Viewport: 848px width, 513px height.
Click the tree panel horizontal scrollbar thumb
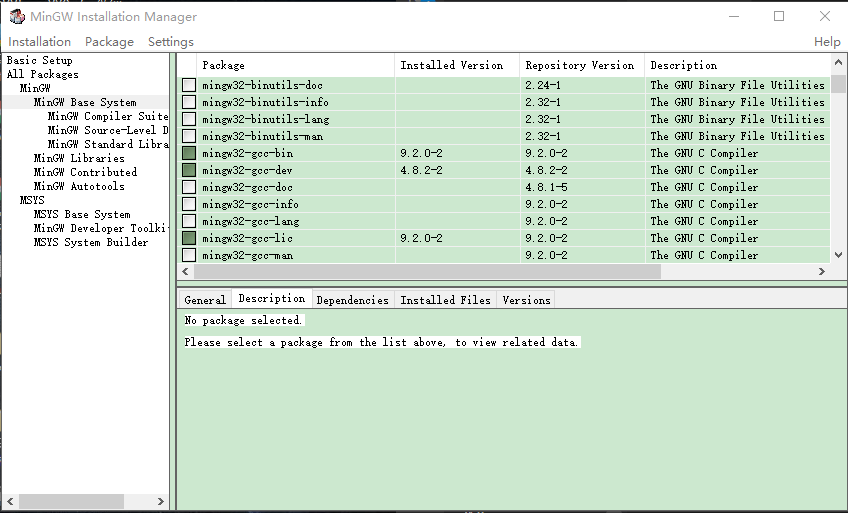click(x=71, y=501)
